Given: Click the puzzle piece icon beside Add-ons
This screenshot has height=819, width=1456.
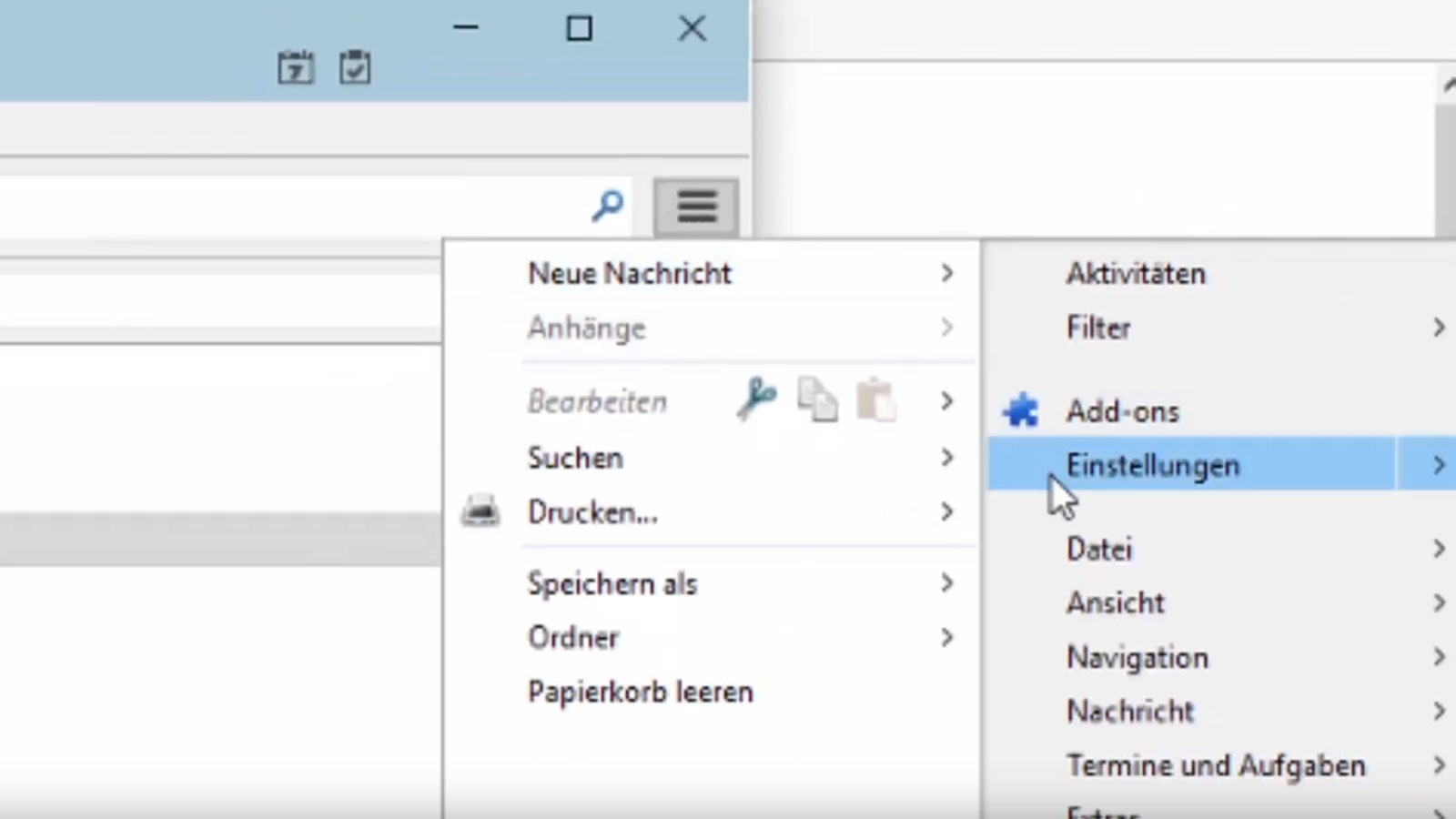Looking at the screenshot, I should coord(1022,409).
